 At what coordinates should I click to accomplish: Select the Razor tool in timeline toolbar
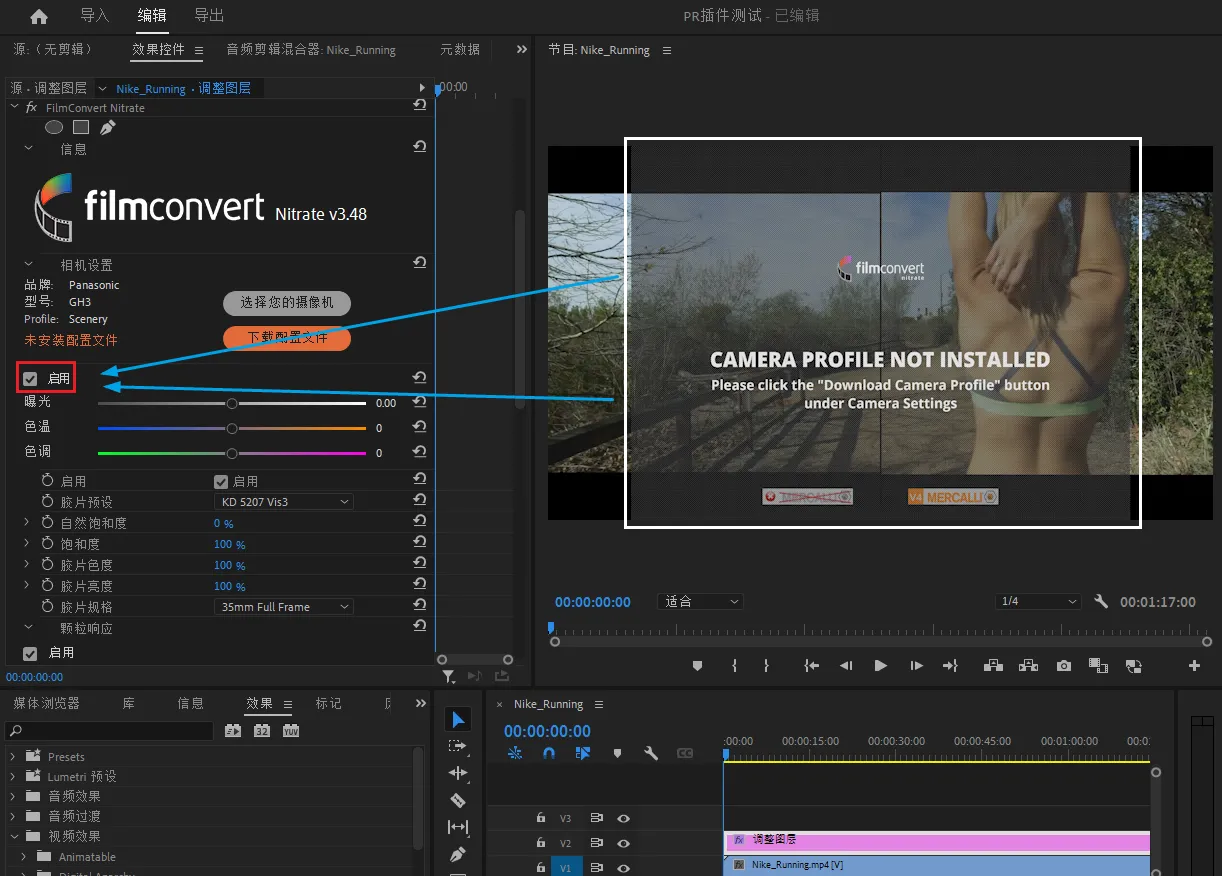[x=458, y=800]
